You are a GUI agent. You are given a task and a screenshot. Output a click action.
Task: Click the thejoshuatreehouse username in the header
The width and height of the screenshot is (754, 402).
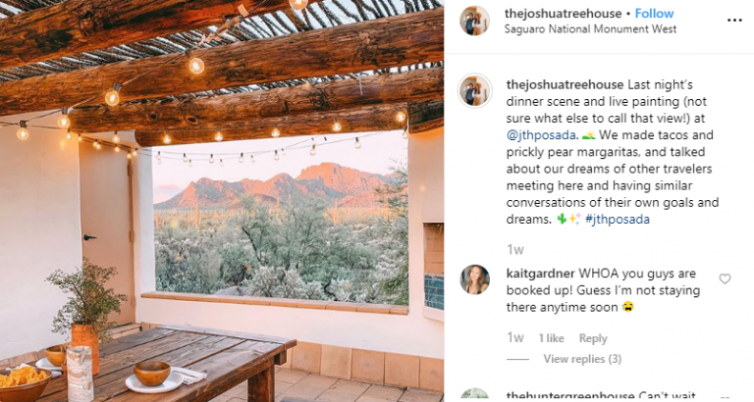[x=563, y=13]
